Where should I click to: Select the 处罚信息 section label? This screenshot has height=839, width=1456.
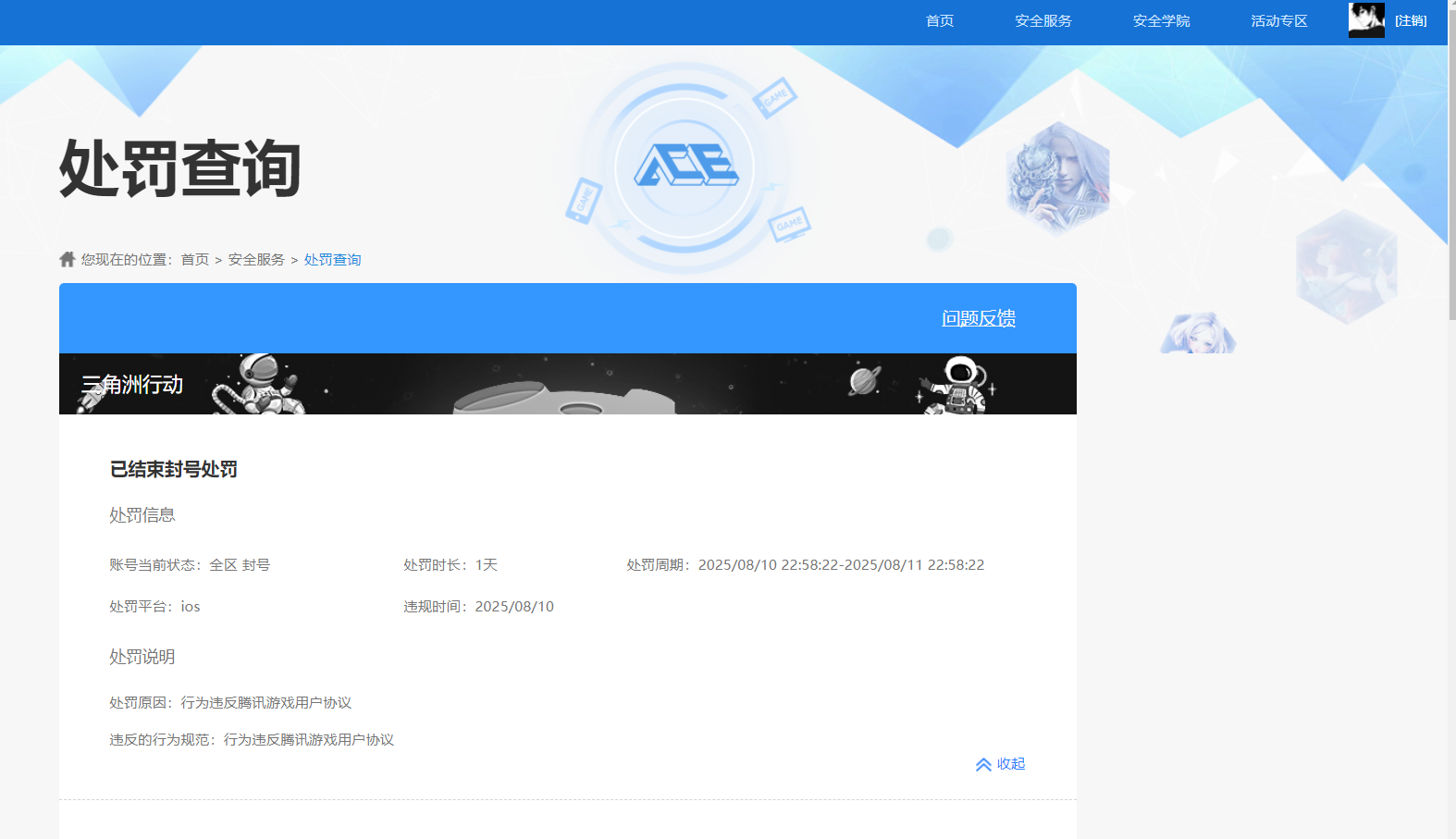(142, 515)
